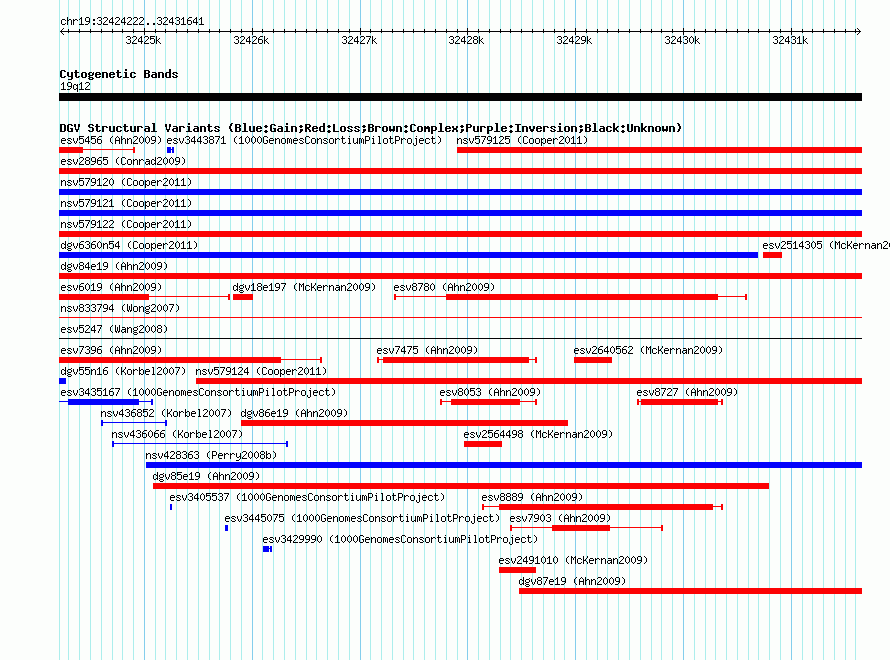Click the 32428k ruler tick label
890x660 pixels.
(466, 40)
